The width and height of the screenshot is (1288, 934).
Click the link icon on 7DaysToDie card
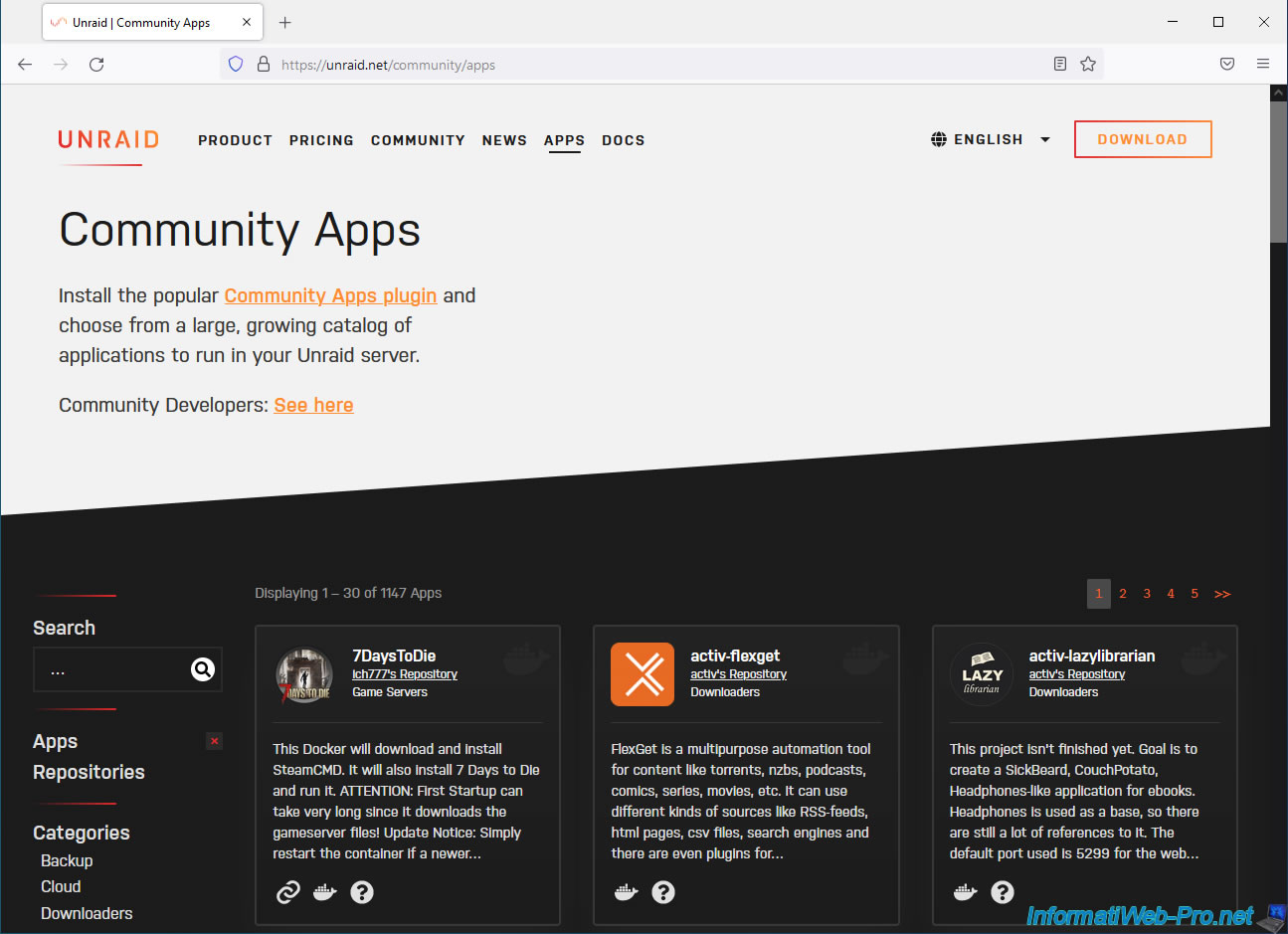(x=287, y=892)
